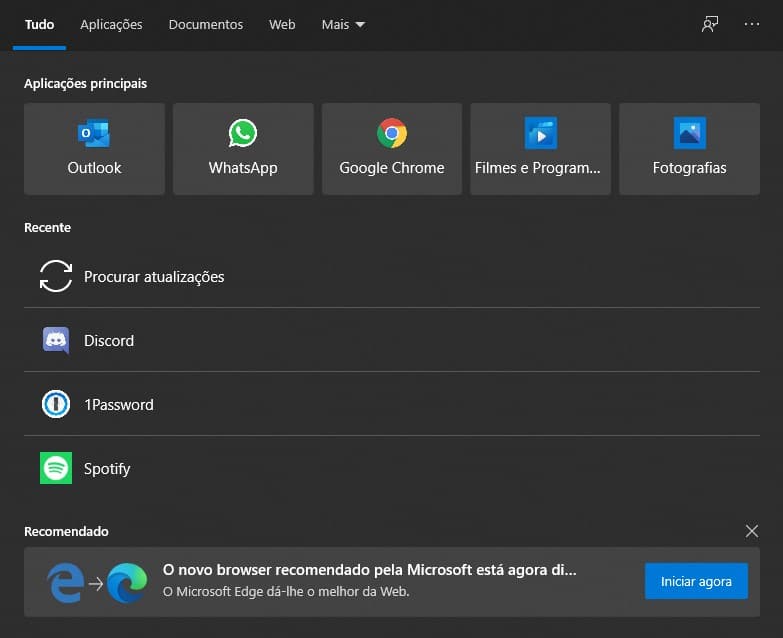
Task: Select the Discord label in recent list
Action: (x=109, y=340)
